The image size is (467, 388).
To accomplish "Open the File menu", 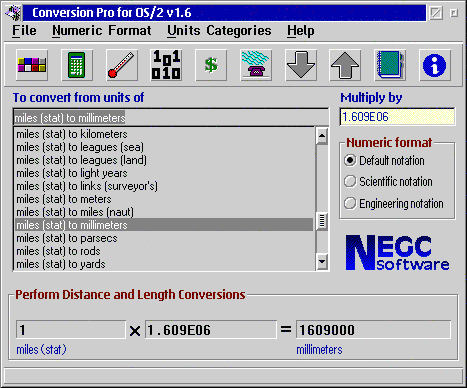I will pyautogui.click(x=24, y=31).
